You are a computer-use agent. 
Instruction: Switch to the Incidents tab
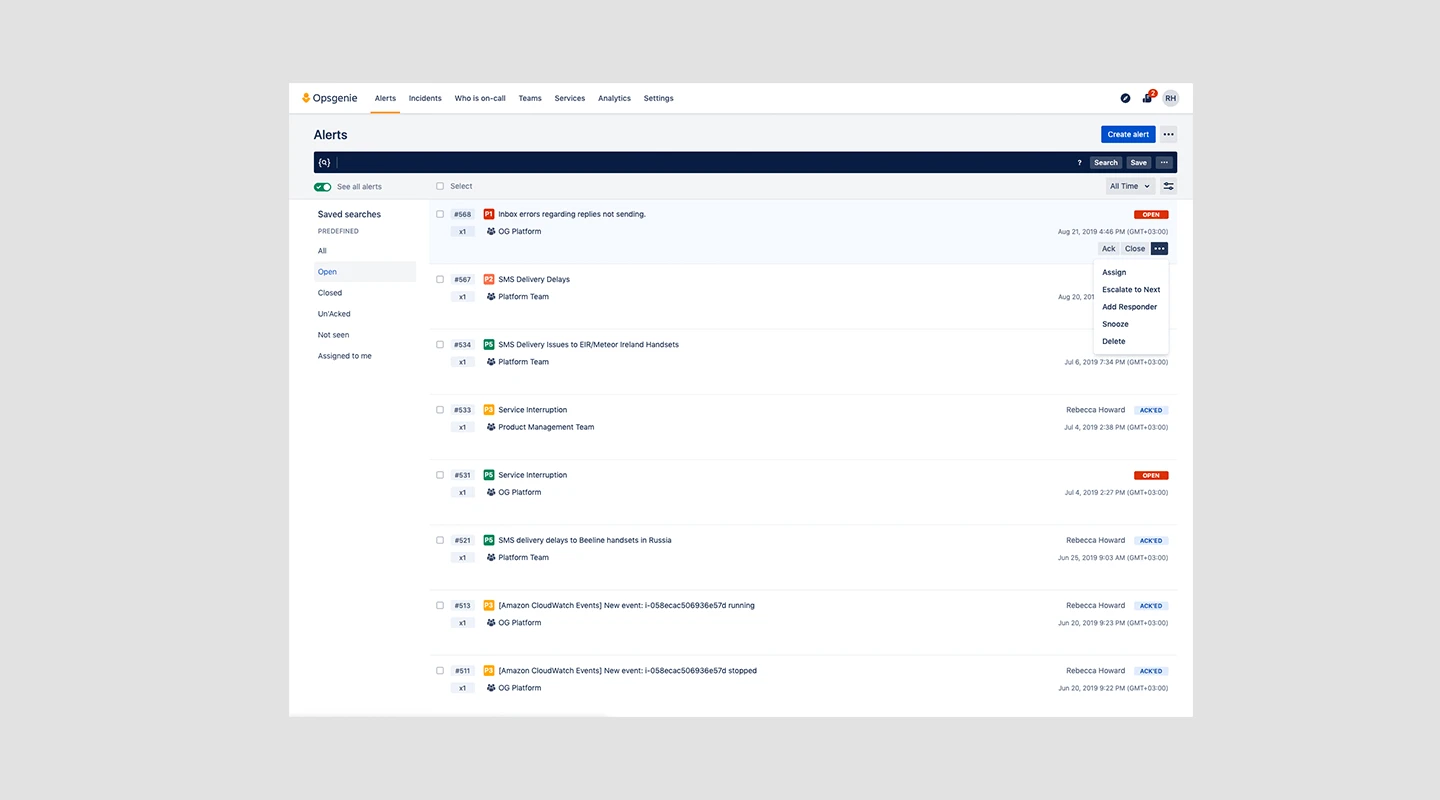[425, 98]
